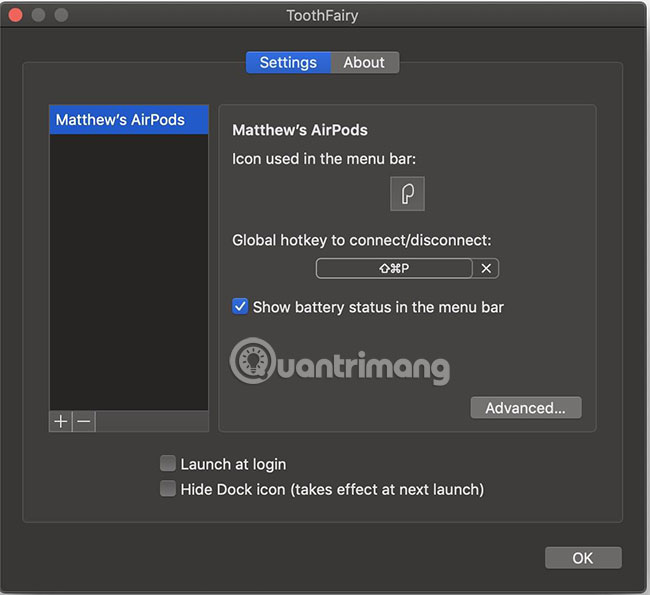The image size is (650, 595).
Task: Switch to the About tab
Action: [364, 63]
